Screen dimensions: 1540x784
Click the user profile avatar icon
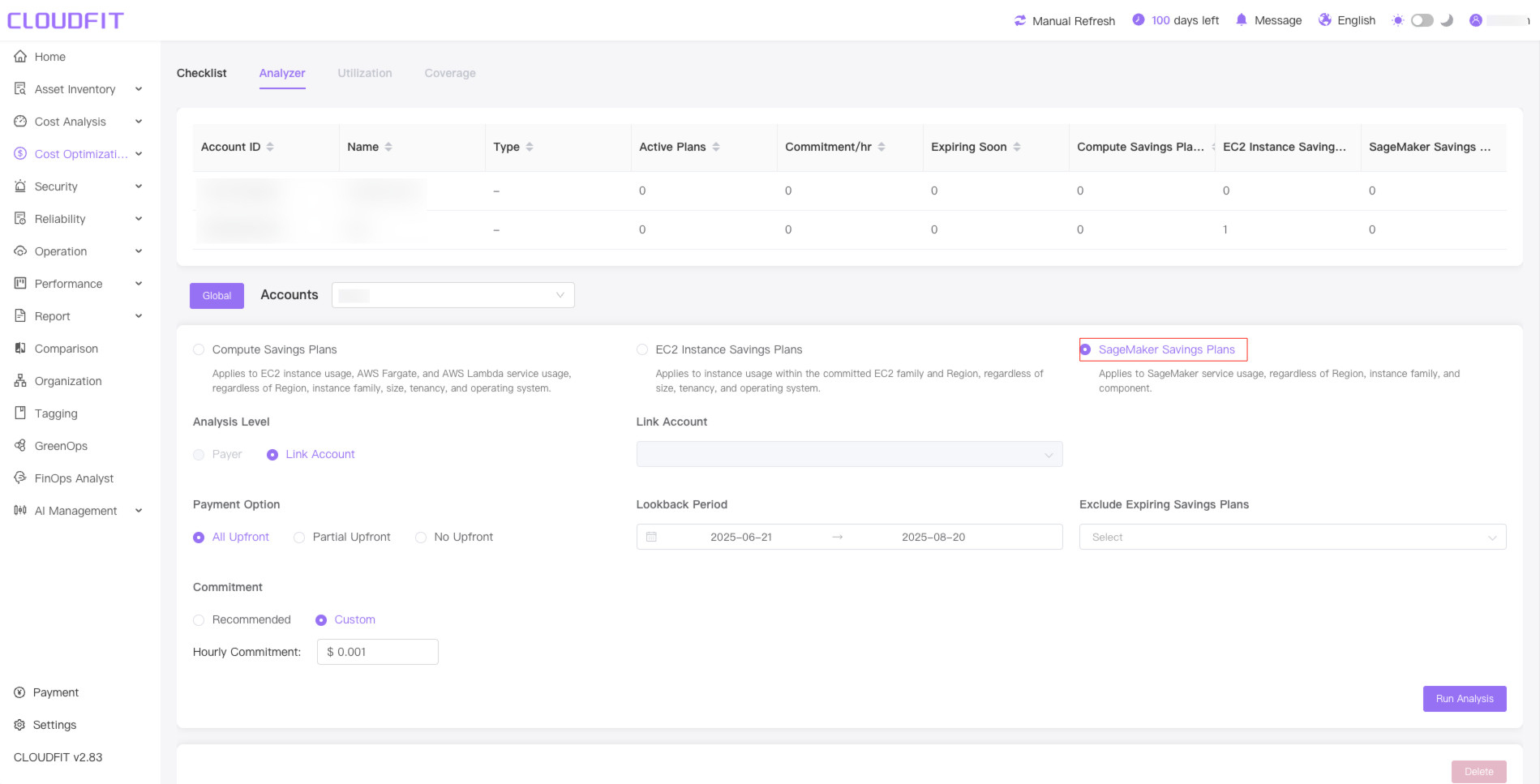pos(1476,20)
